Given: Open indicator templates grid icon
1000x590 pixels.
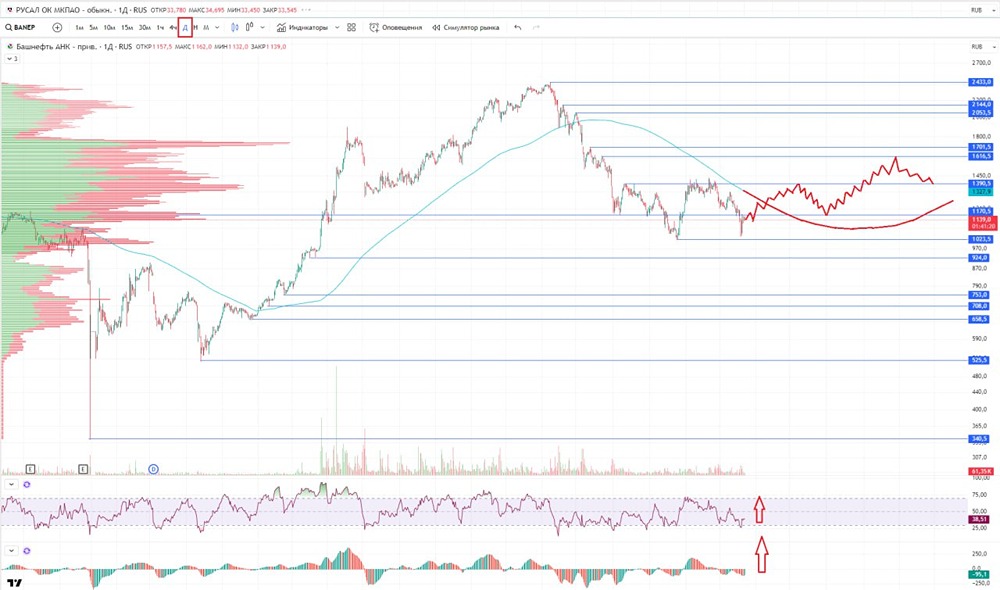Looking at the screenshot, I should 351,27.
